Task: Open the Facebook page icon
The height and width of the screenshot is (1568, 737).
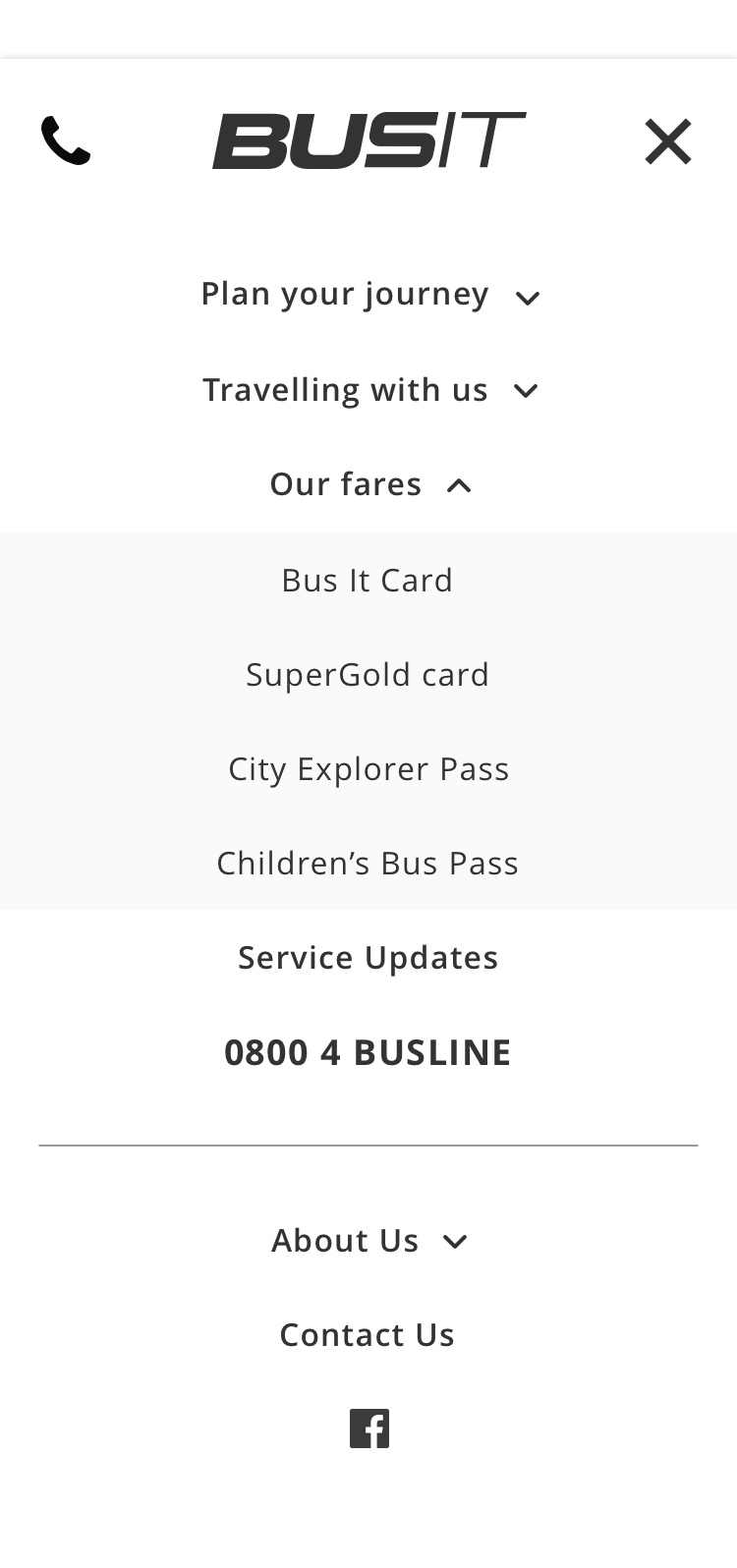Action: (369, 1428)
